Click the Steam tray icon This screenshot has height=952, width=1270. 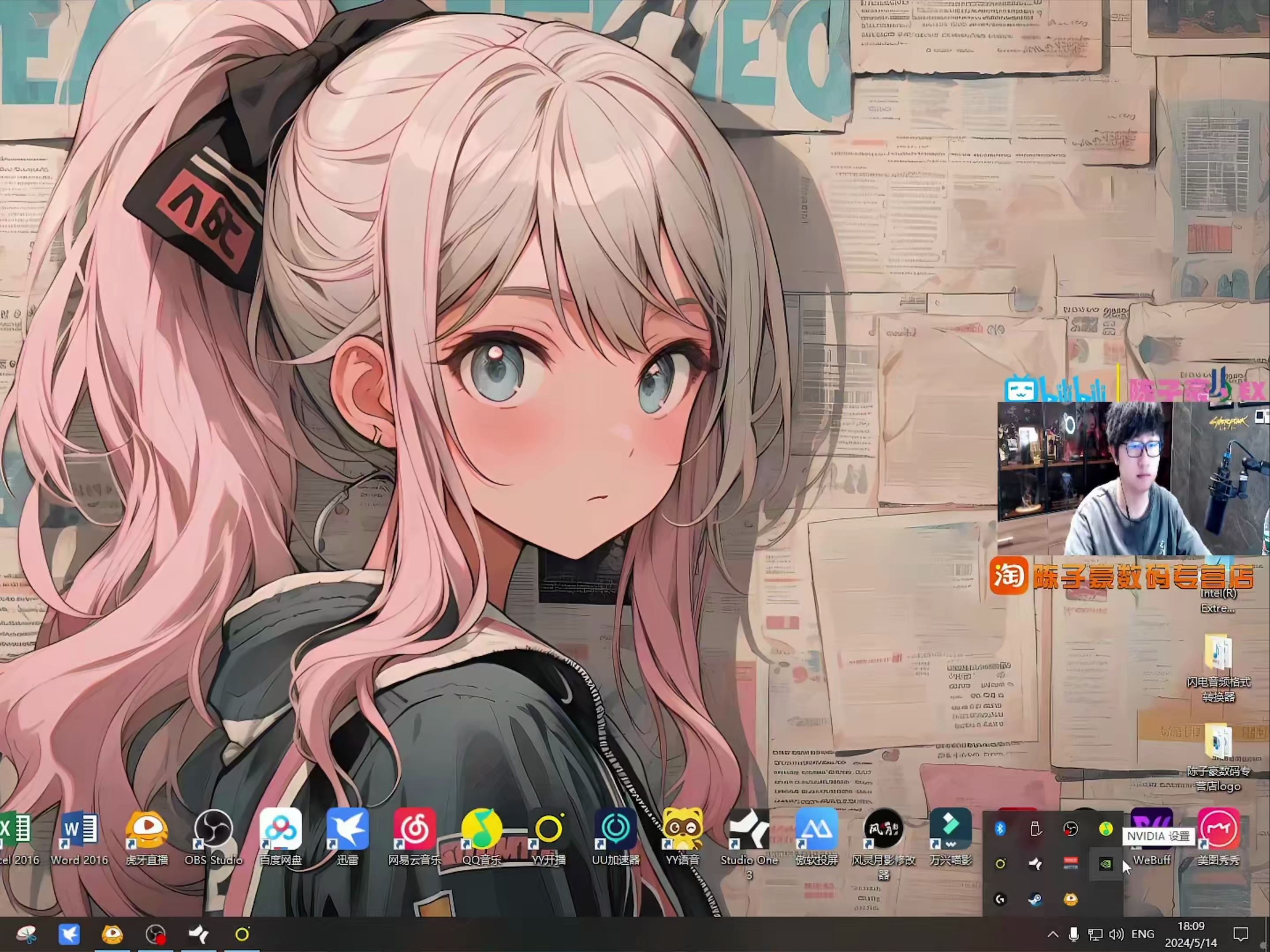(x=1035, y=899)
